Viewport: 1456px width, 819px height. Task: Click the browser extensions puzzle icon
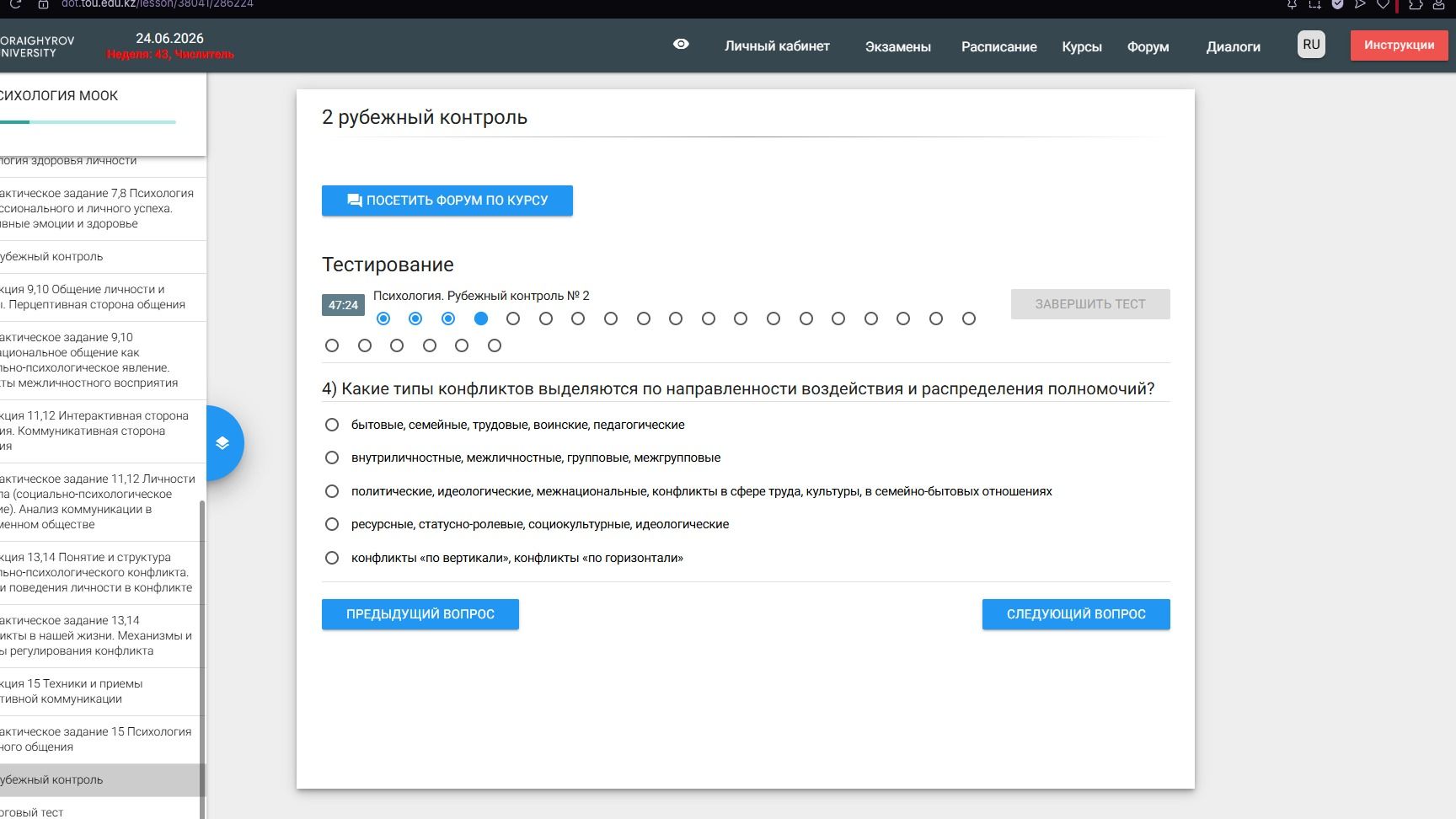1416,4
